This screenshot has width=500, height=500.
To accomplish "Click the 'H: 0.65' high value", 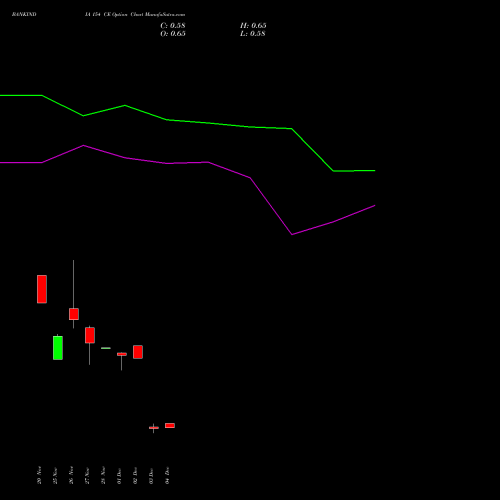I will tap(253, 26).
